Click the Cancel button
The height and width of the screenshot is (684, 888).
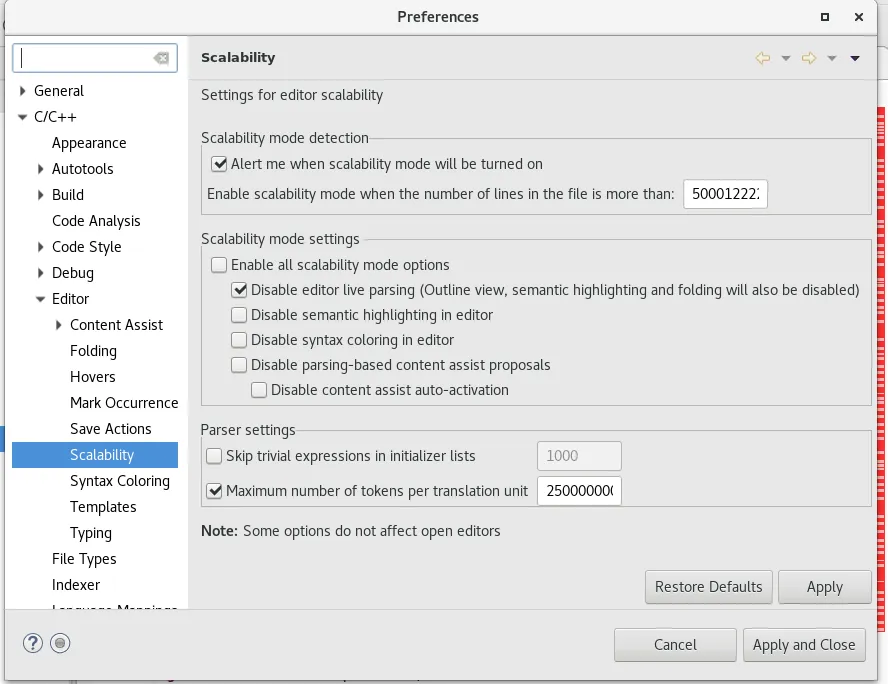(x=675, y=645)
